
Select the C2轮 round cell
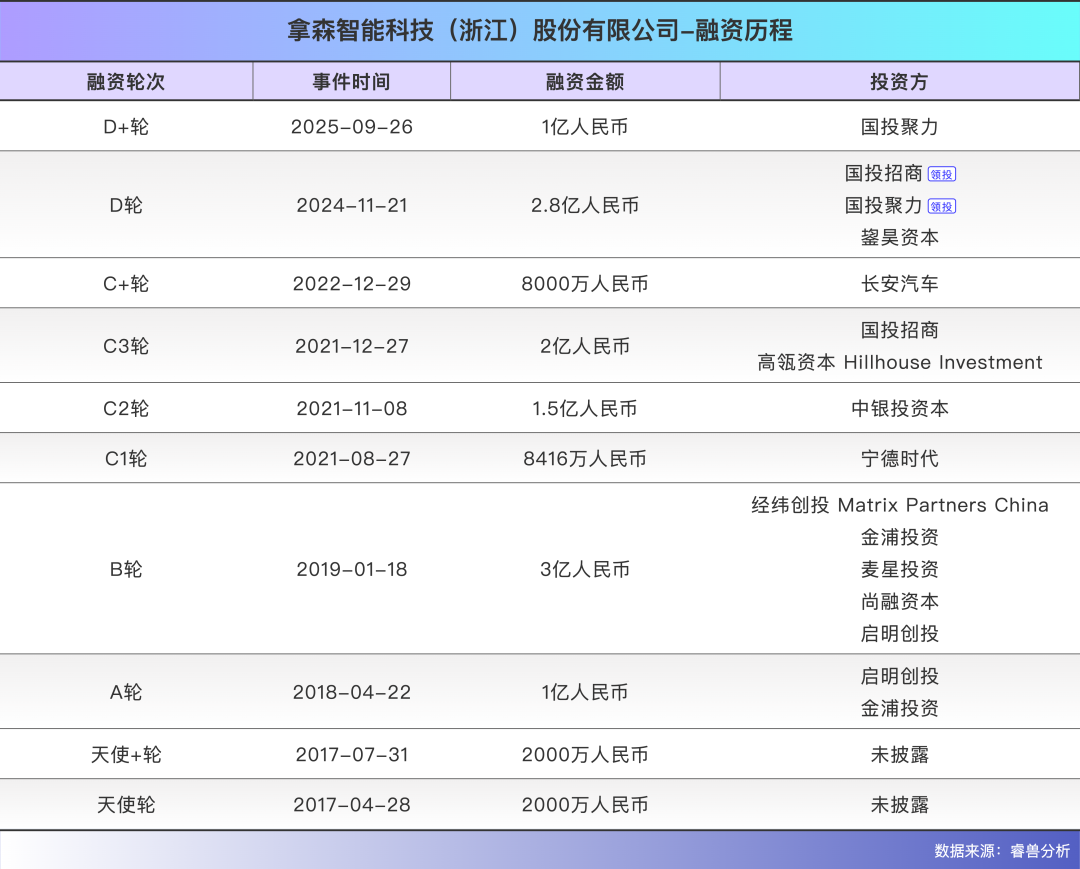coord(126,408)
